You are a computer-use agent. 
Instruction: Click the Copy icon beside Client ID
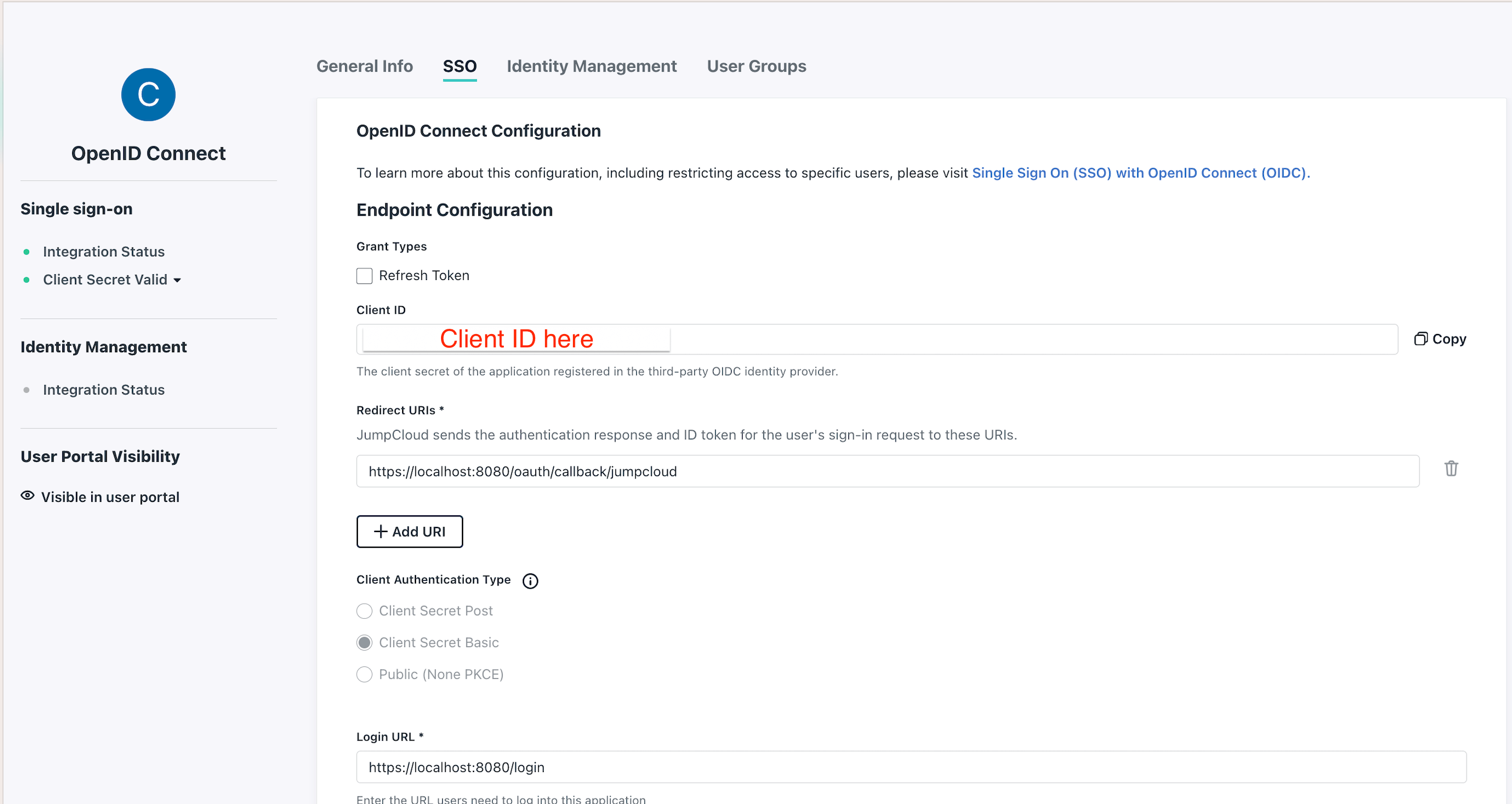point(1420,339)
